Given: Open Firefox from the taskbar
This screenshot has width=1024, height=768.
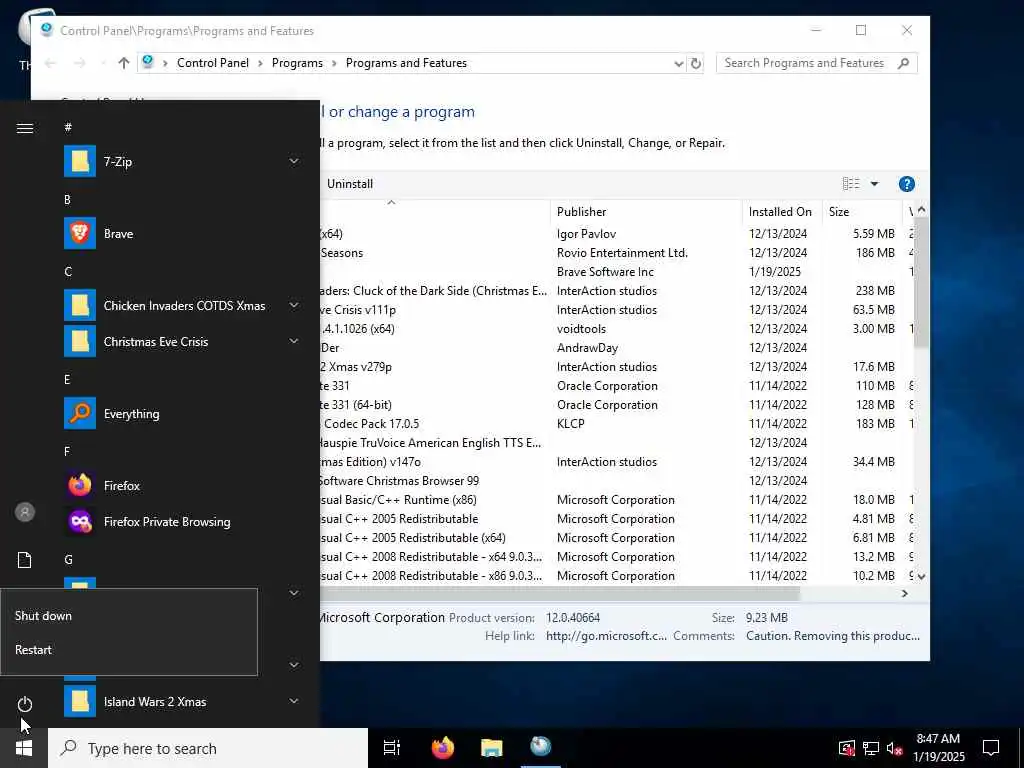Looking at the screenshot, I should [443, 748].
